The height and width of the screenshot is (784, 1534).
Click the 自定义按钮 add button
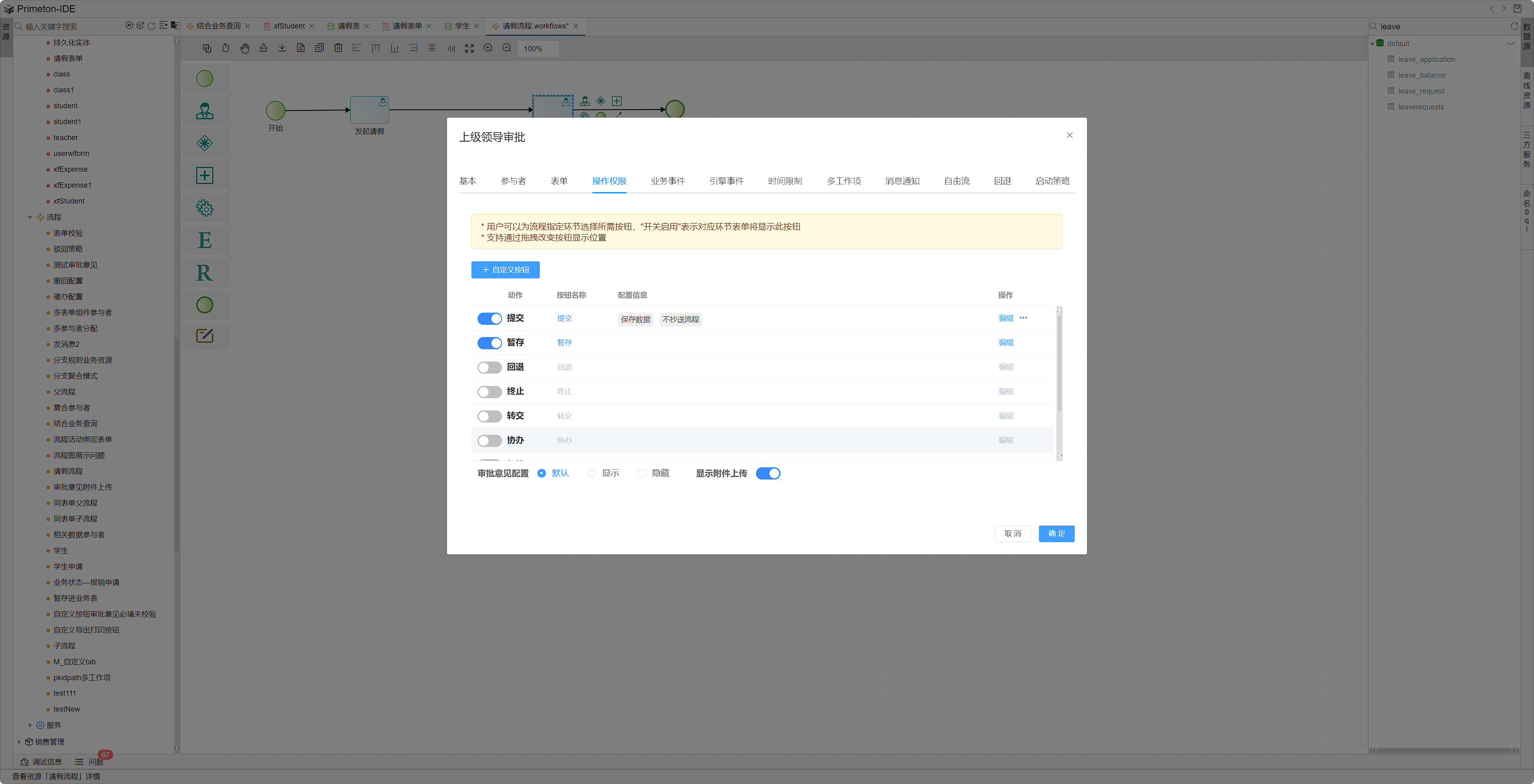pyautogui.click(x=505, y=269)
